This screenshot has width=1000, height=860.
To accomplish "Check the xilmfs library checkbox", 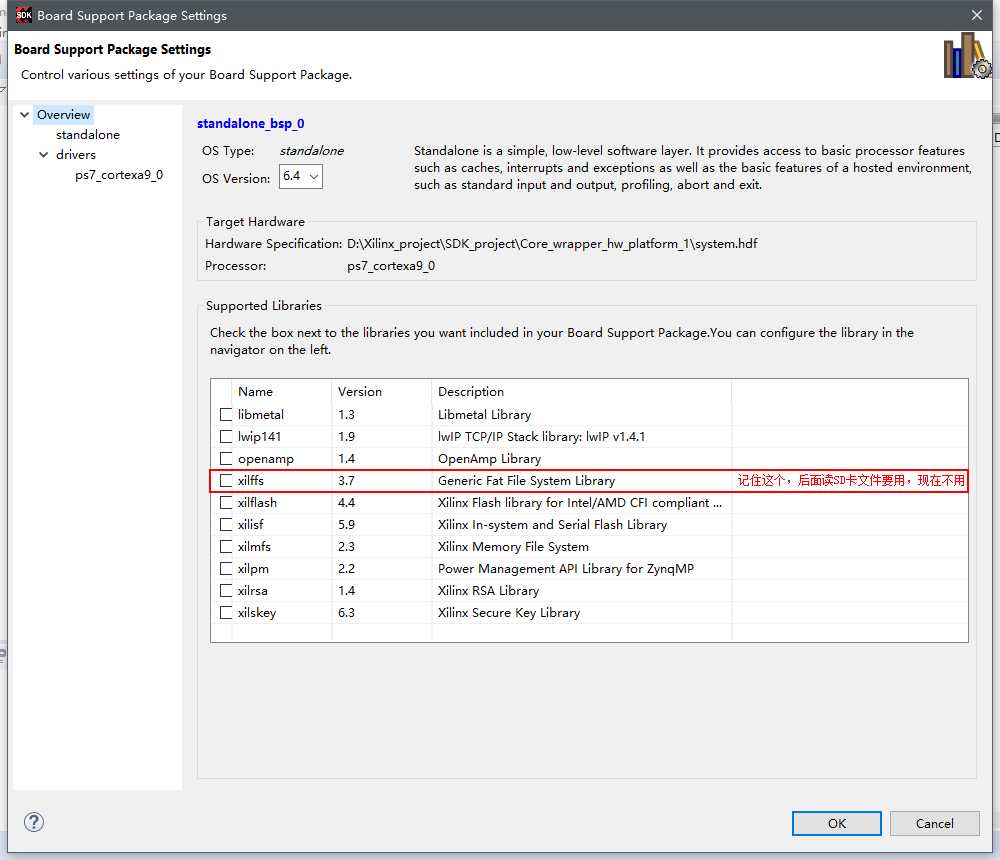I will (226, 547).
